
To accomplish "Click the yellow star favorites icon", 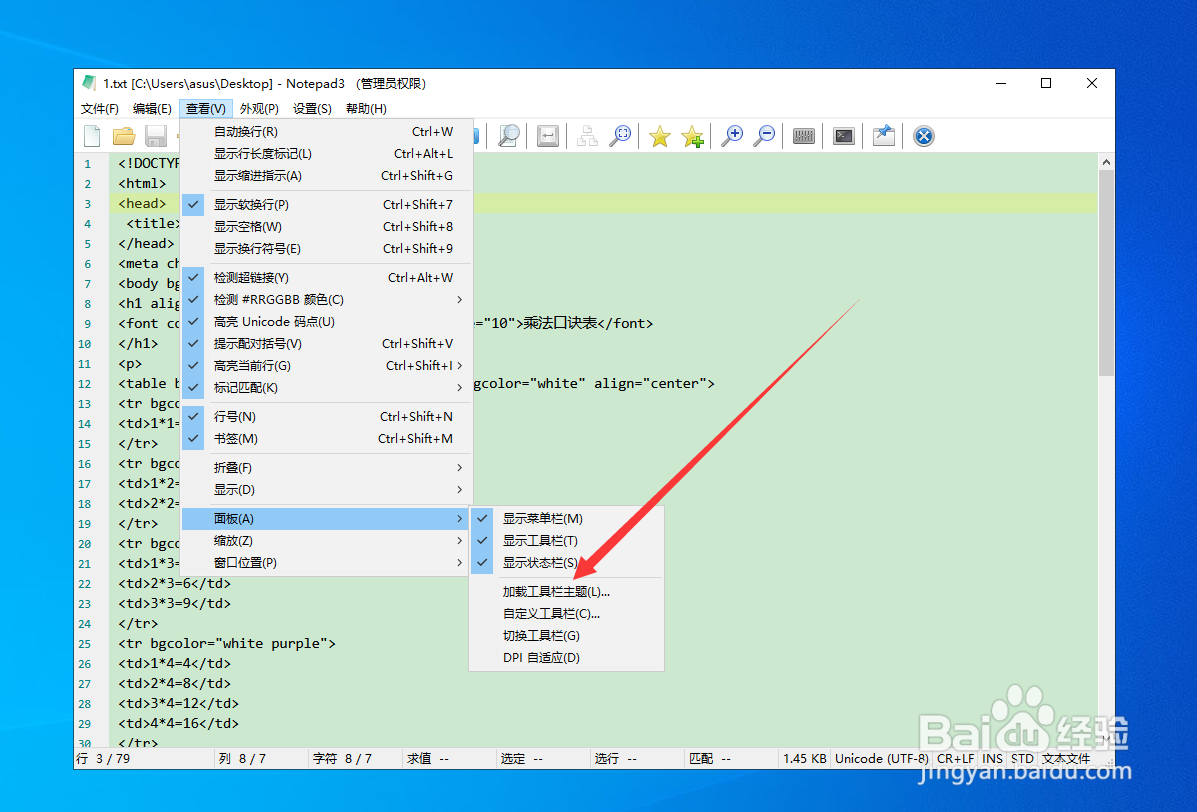I will click(x=659, y=135).
